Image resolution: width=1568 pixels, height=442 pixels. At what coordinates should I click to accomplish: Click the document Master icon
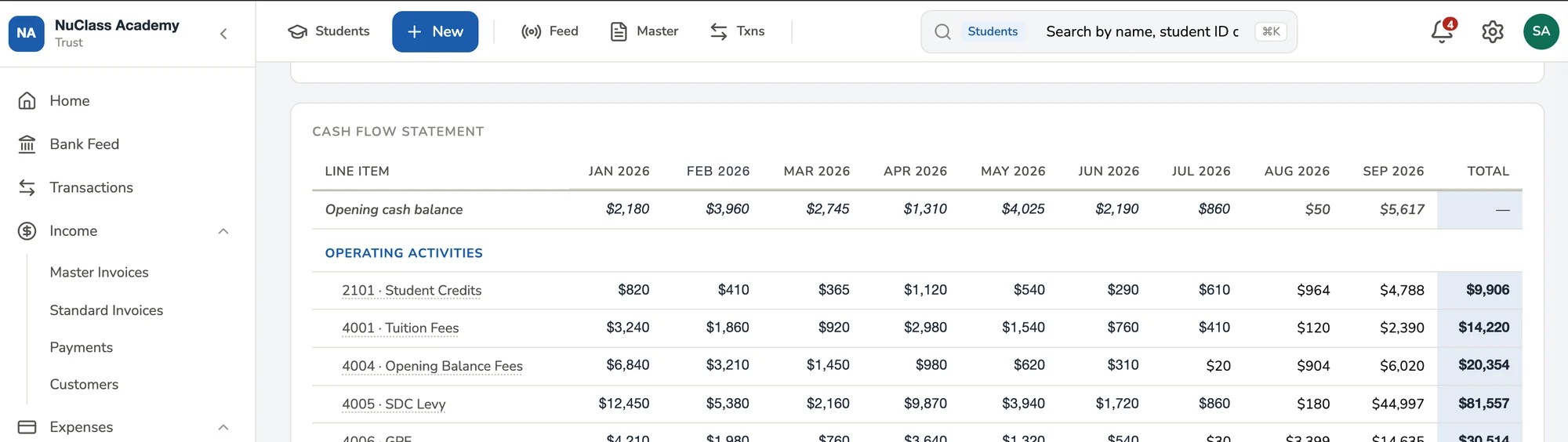click(x=619, y=31)
